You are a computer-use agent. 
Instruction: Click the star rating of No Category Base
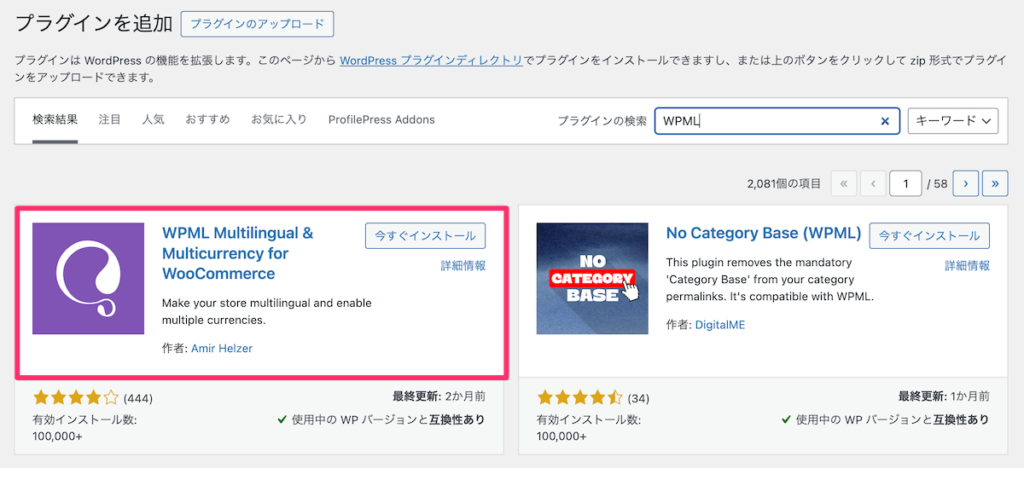click(x=580, y=397)
